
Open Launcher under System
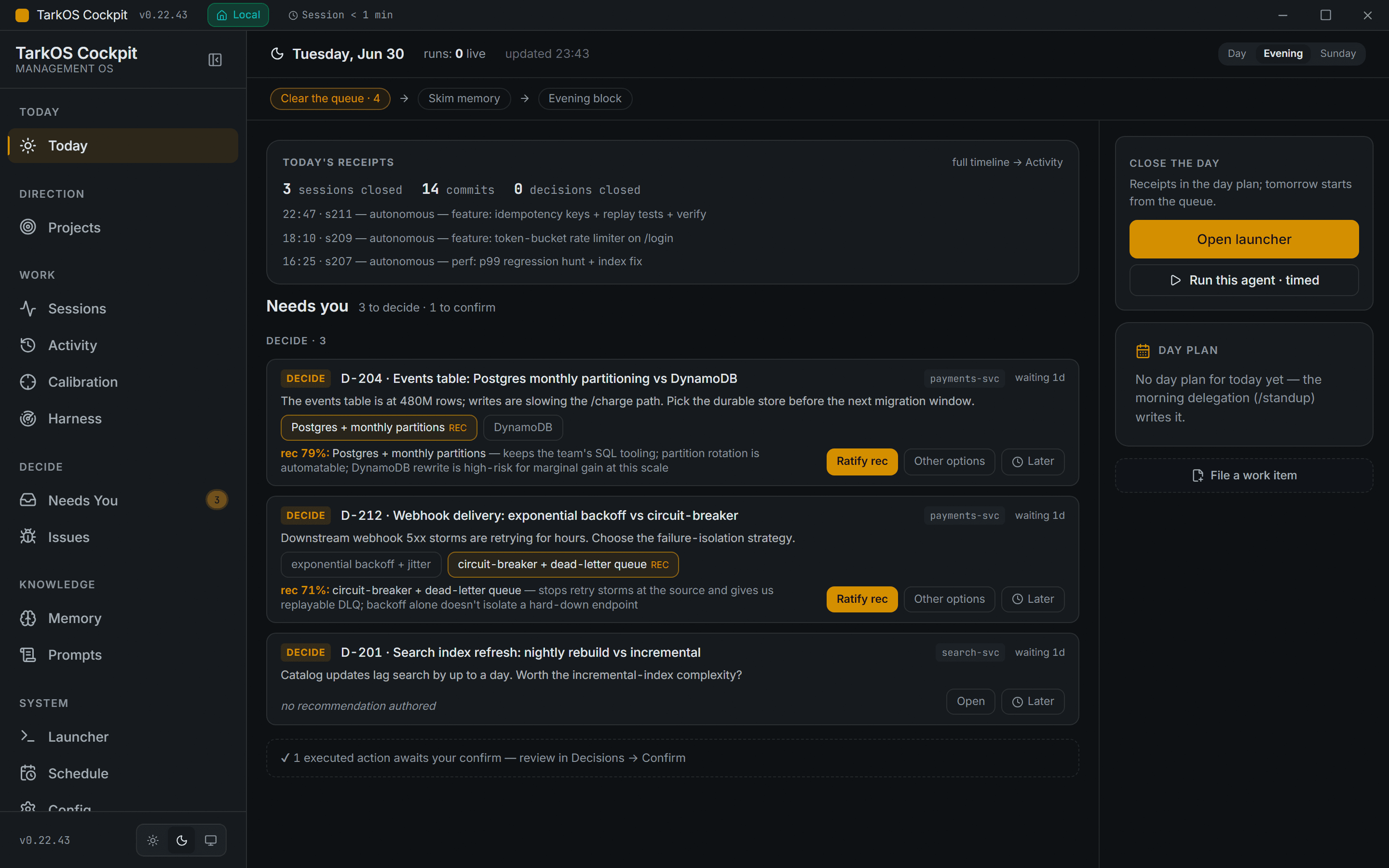click(123, 736)
